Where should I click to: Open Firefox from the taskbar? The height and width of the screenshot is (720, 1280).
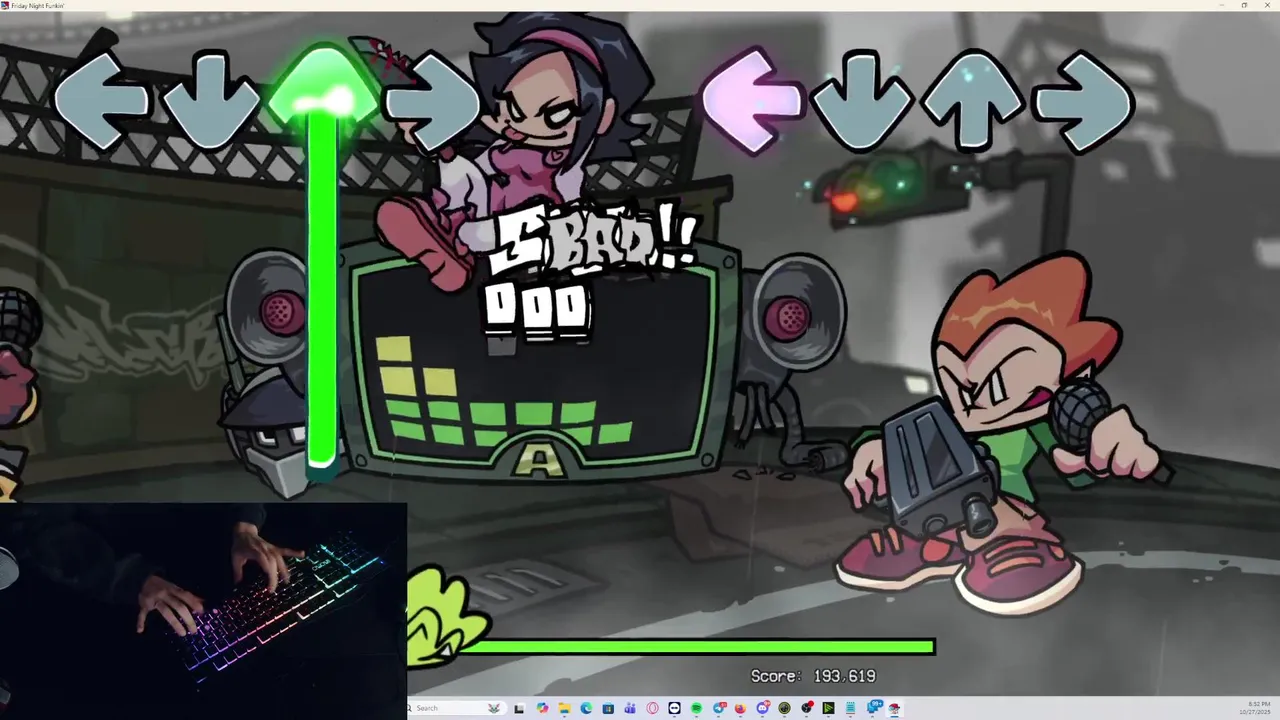(x=740, y=708)
